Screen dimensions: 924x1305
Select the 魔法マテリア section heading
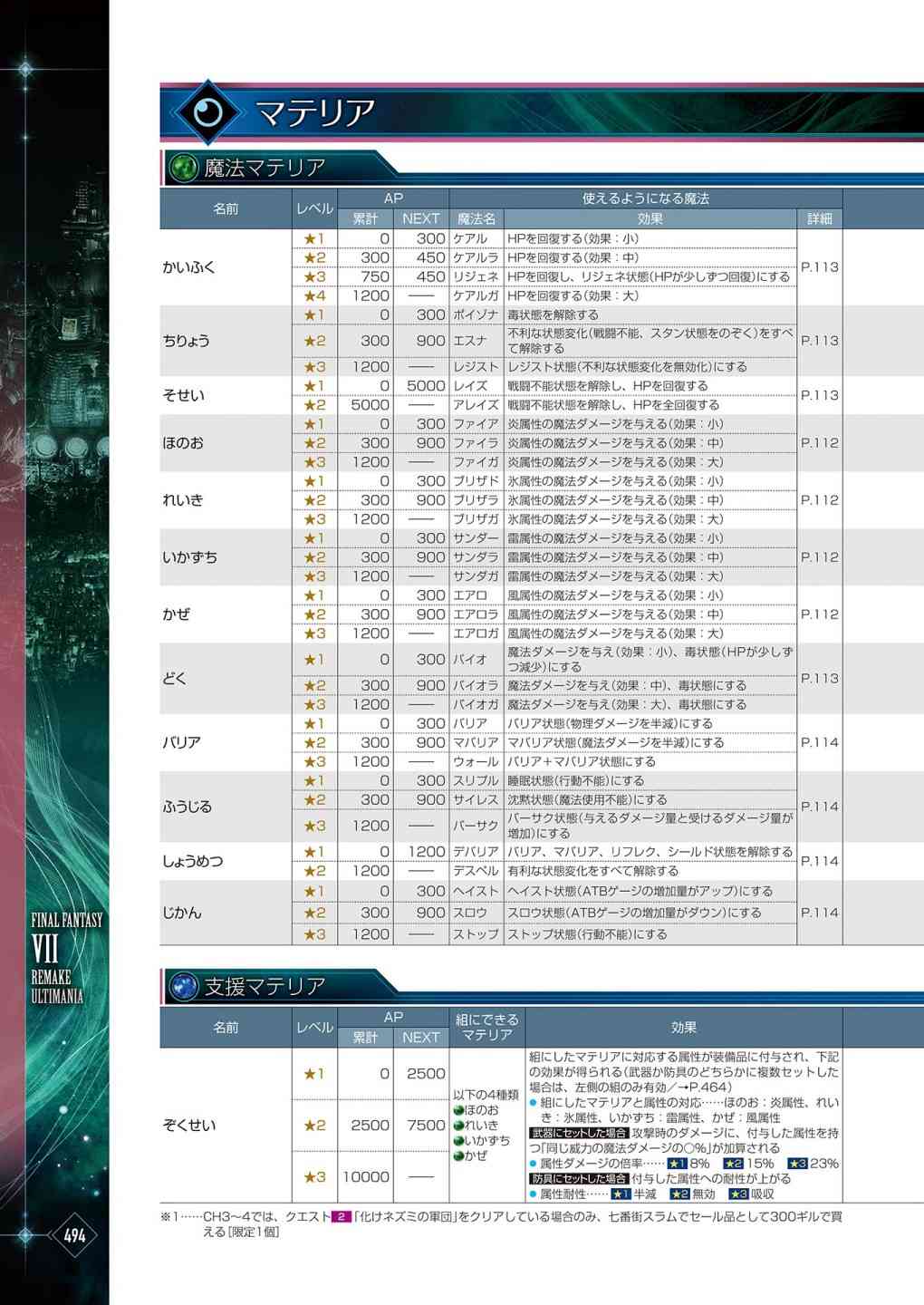(x=264, y=168)
